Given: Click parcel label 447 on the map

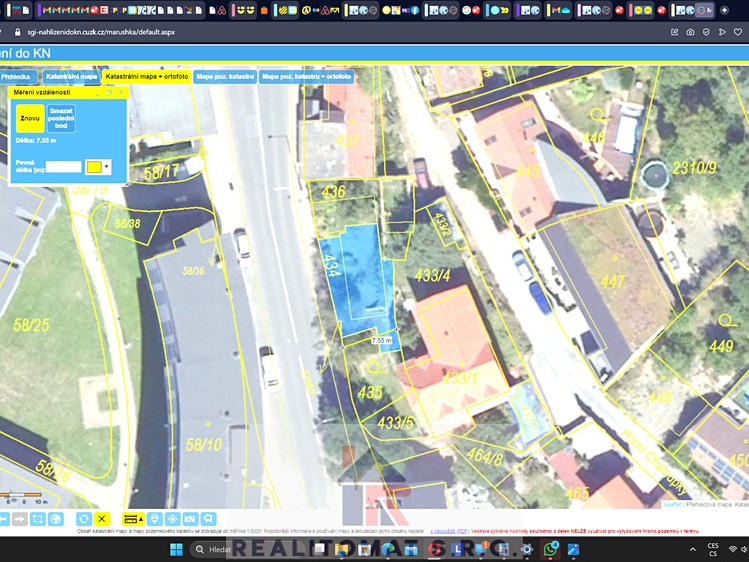Looking at the screenshot, I should (x=612, y=281).
